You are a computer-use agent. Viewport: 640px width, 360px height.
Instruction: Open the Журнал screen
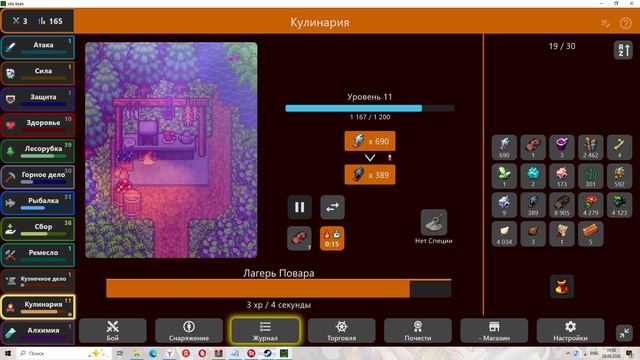pyautogui.click(x=265, y=331)
